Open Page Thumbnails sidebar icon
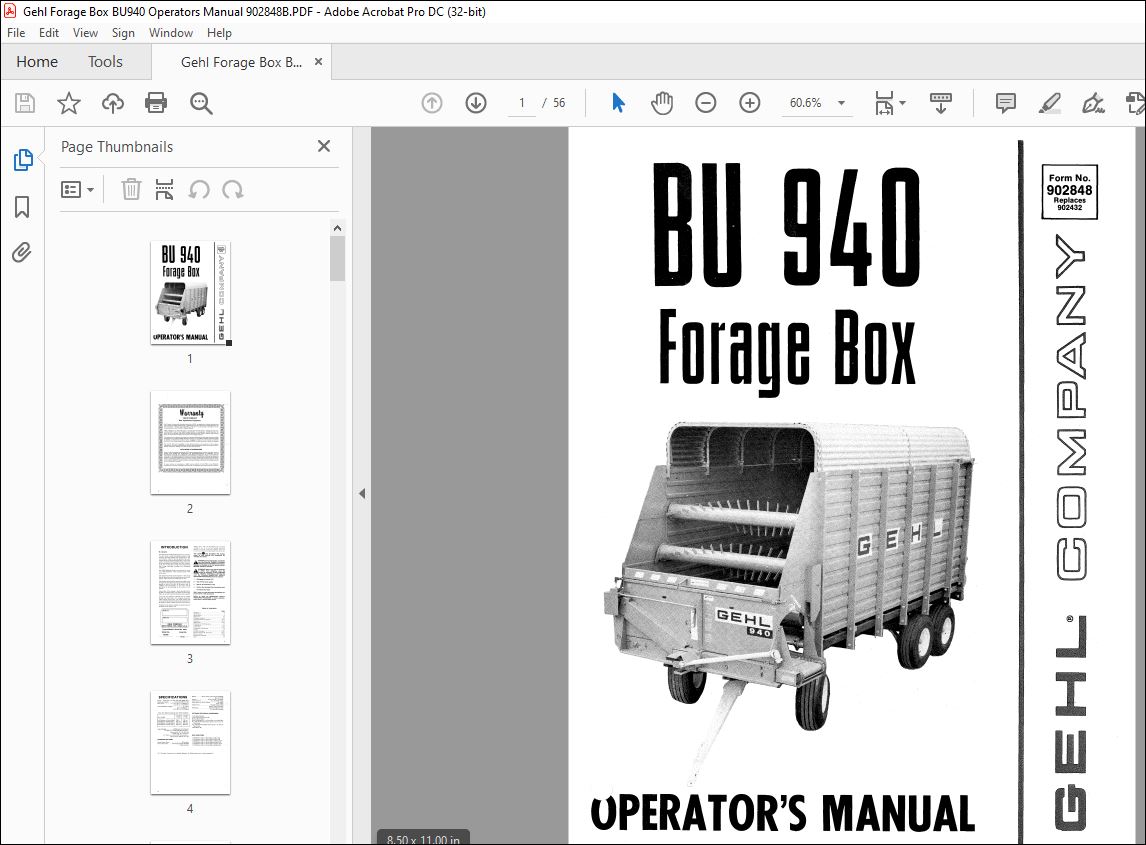 (23, 159)
